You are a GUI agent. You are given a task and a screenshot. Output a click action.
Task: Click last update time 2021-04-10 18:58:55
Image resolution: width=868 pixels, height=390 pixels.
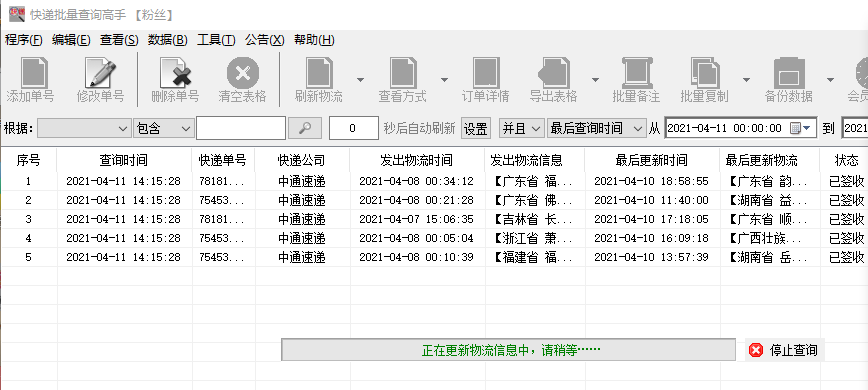(652, 181)
